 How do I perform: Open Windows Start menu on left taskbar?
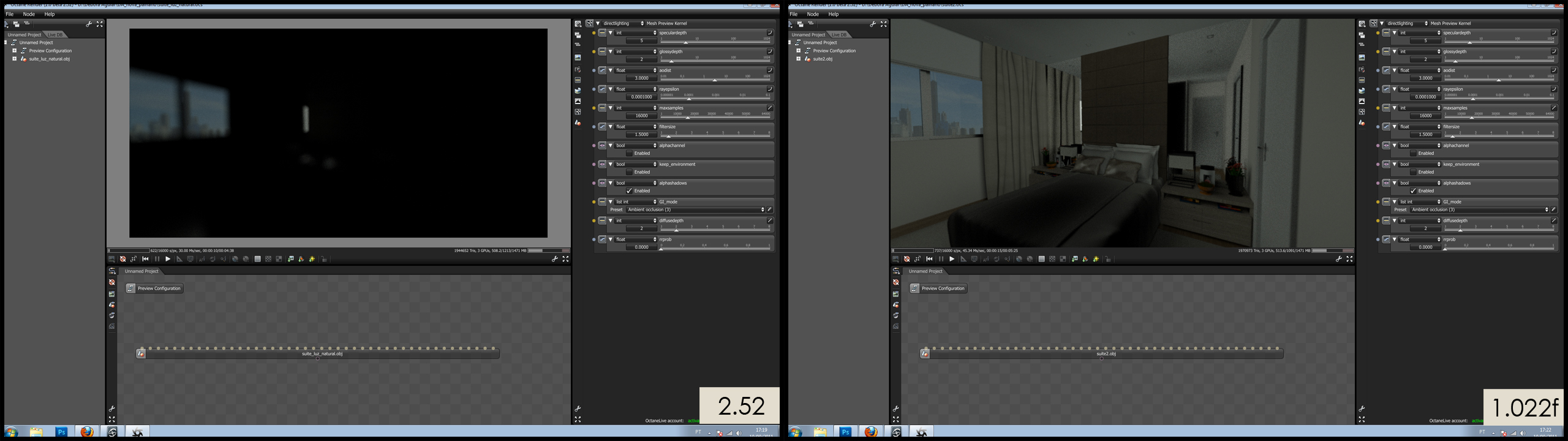(11, 432)
